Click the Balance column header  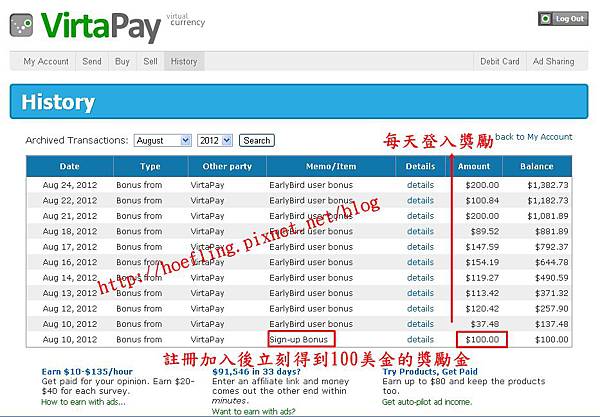pyautogui.click(x=537, y=166)
